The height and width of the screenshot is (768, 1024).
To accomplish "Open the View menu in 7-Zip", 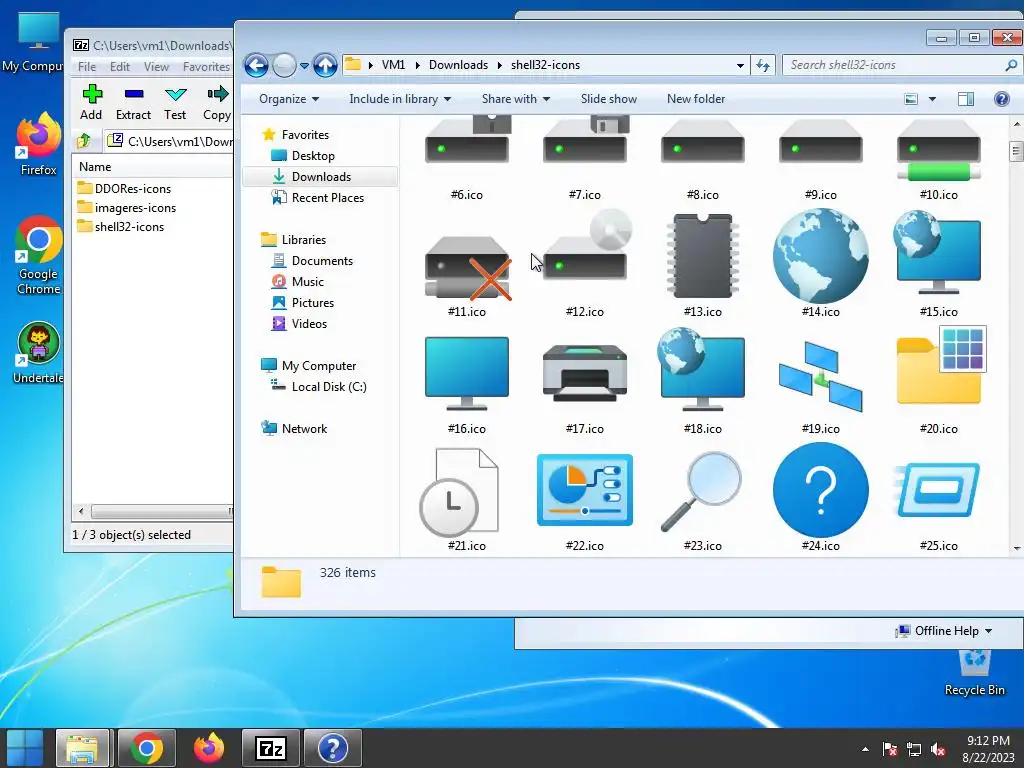I will 156,67.
